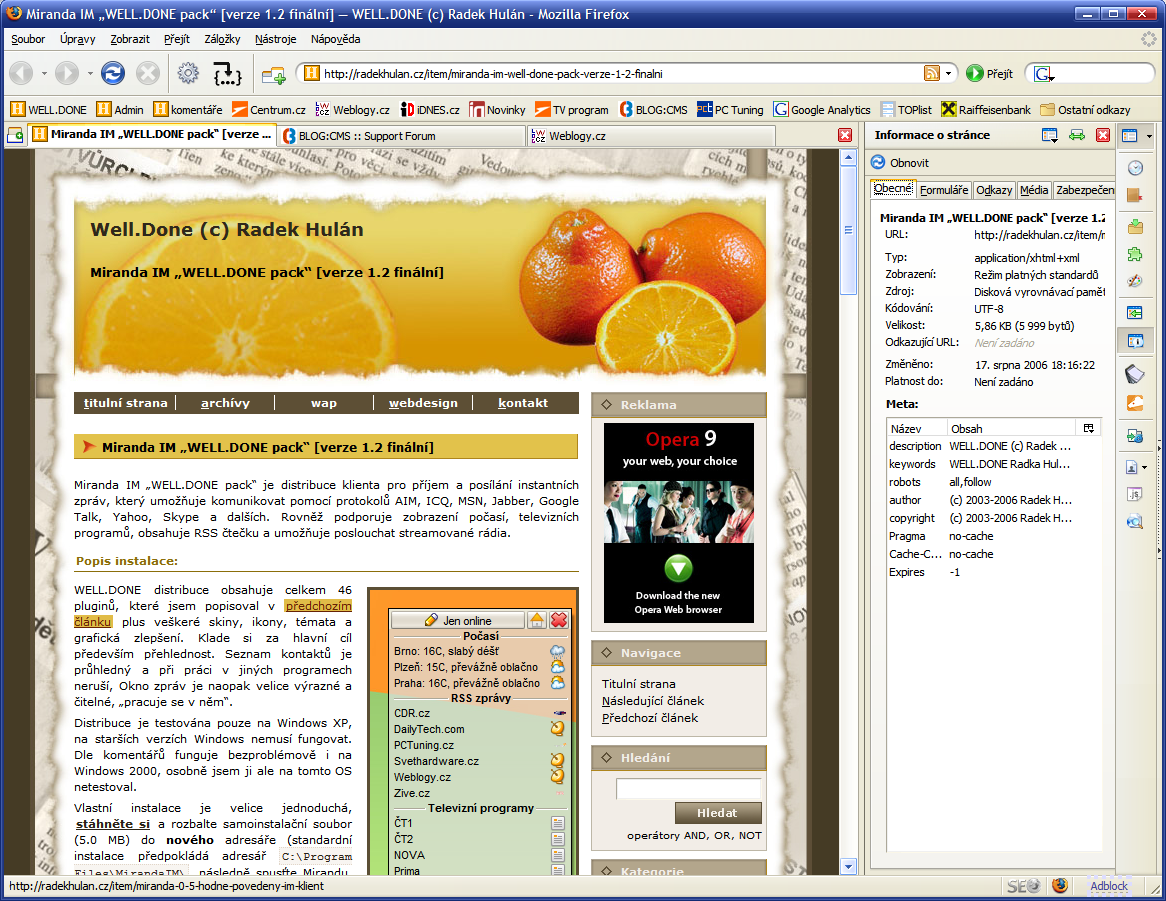Select the Média tab in page info
1166x901 pixels.
1034,190
